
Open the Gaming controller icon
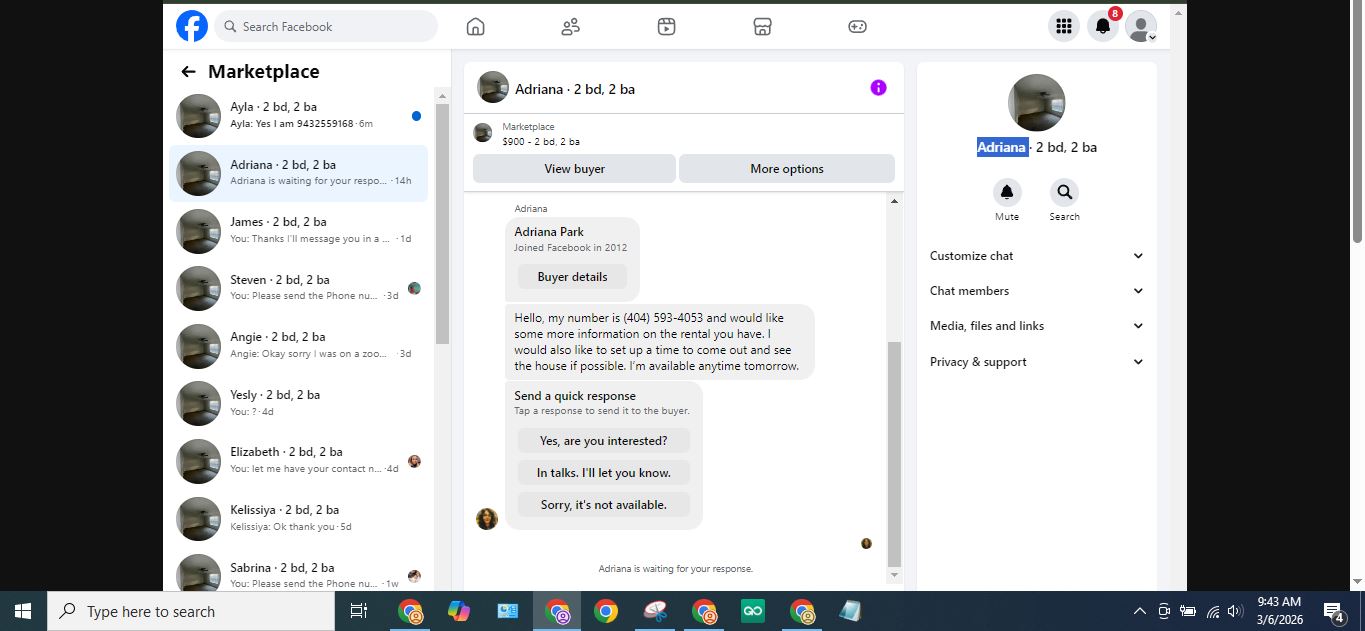(x=858, y=27)
